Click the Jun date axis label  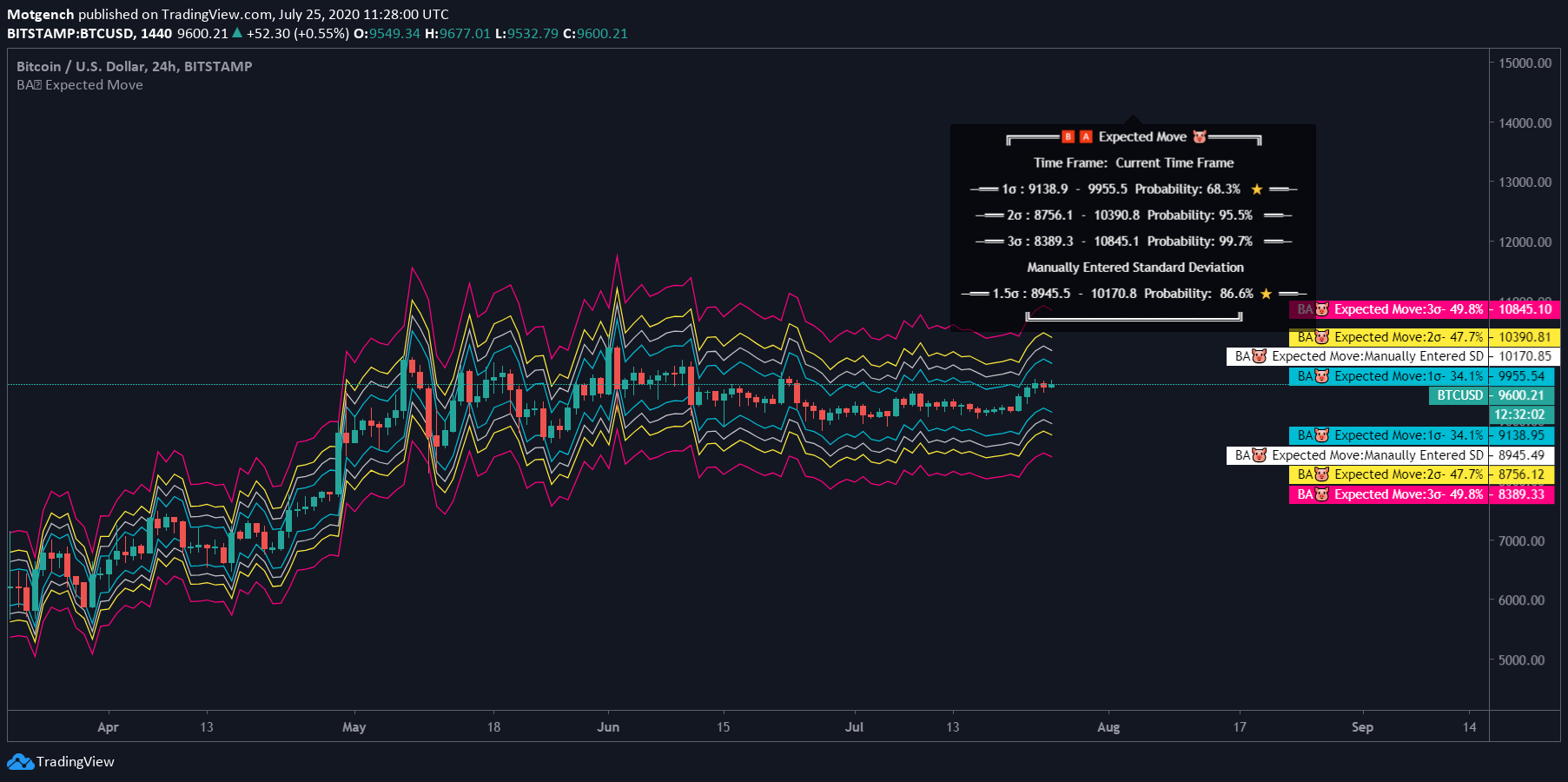pos(608,727)
